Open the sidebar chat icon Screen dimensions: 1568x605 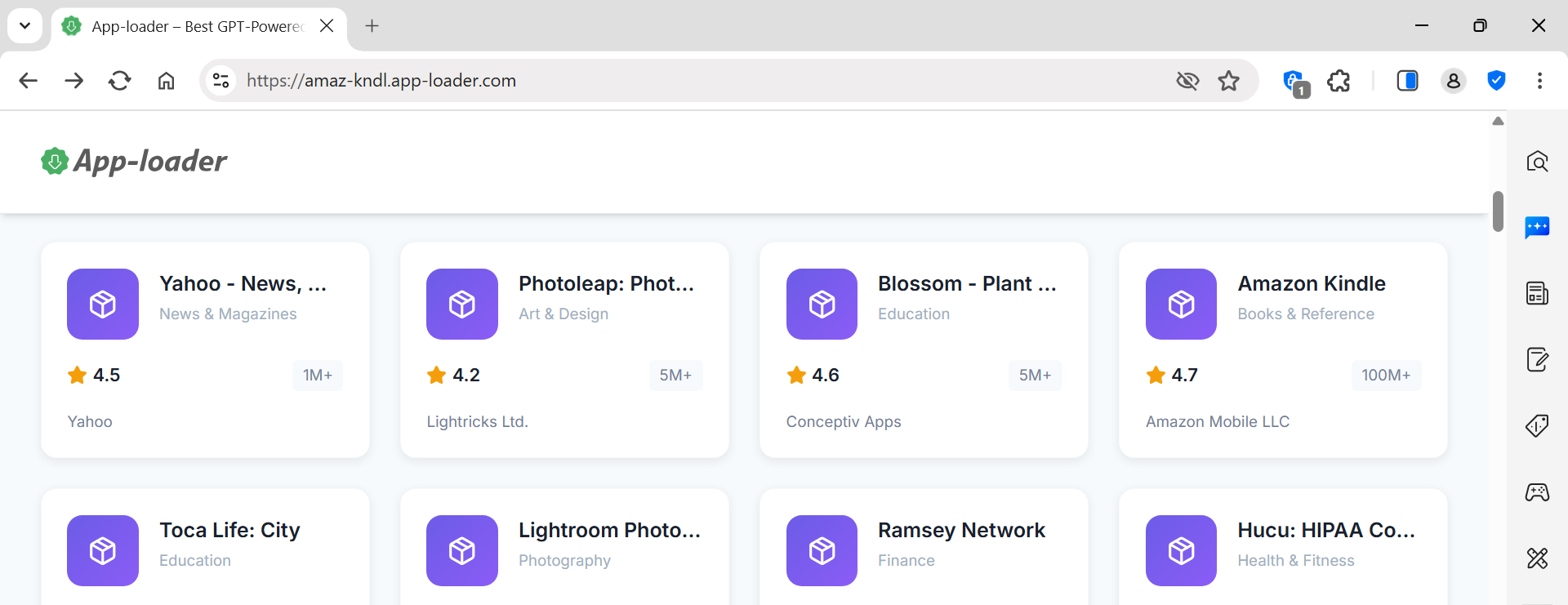tap(1537, 227)
